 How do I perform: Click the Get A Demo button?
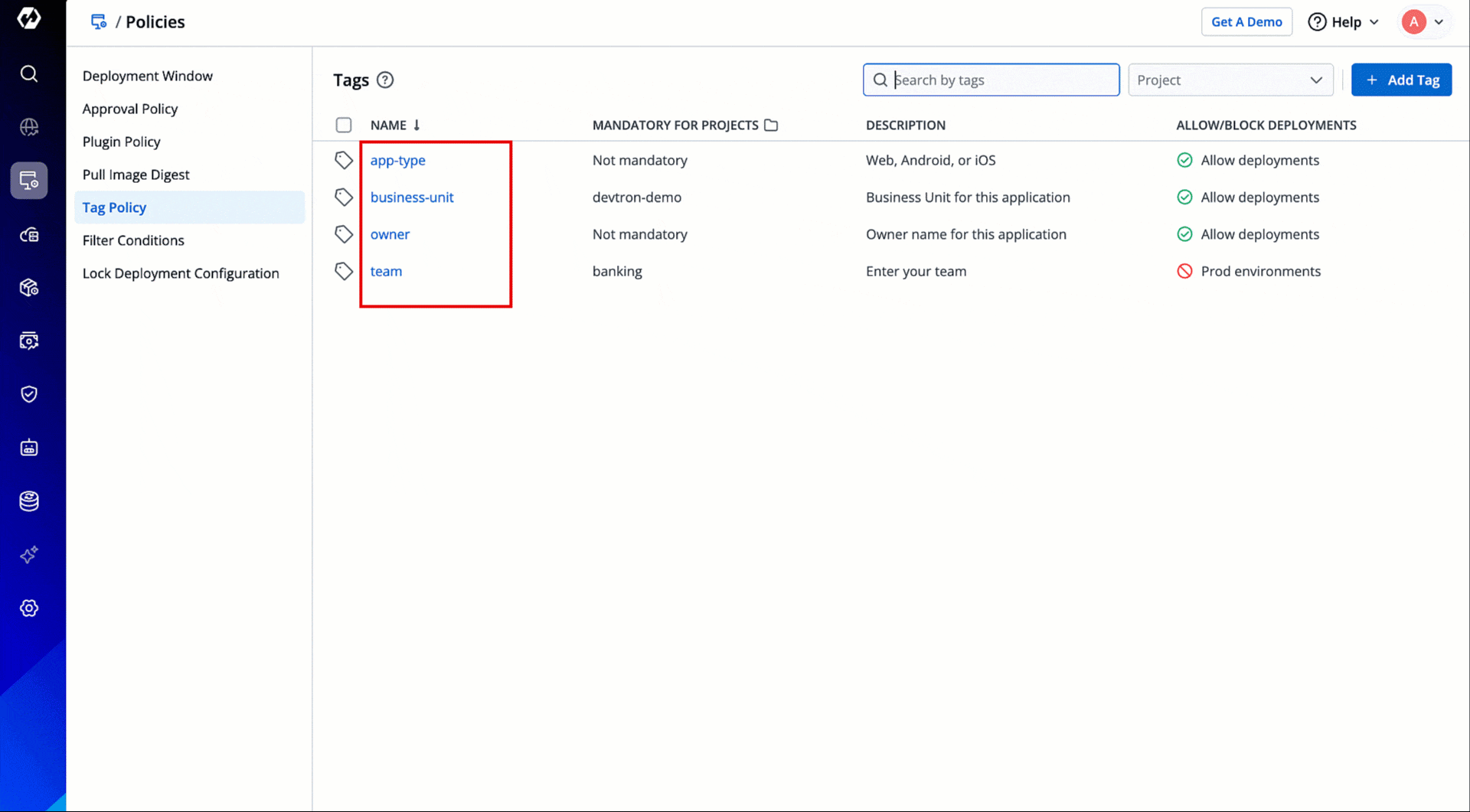[x=1246, y=22]
